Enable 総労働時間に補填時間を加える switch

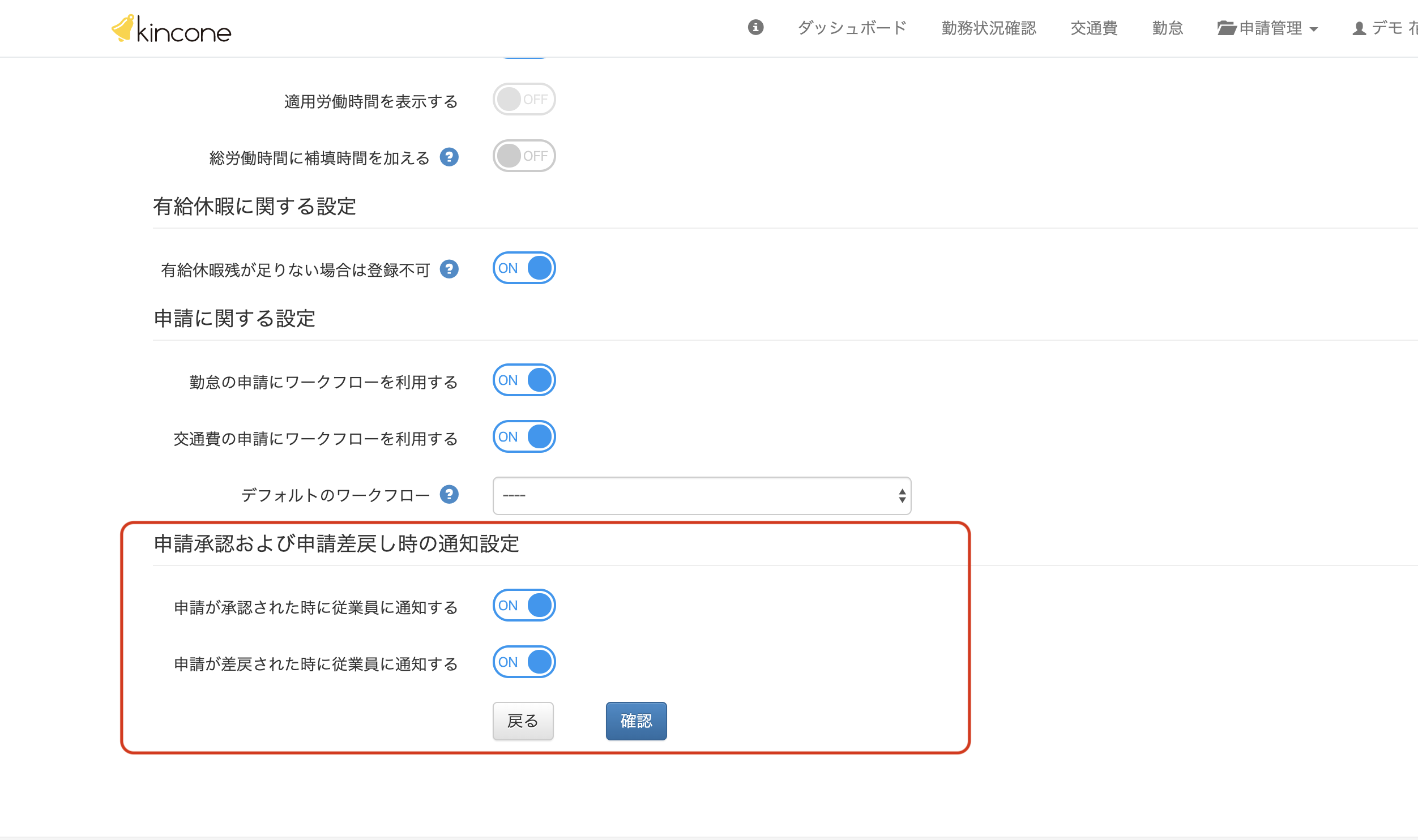tap(524, 156)
